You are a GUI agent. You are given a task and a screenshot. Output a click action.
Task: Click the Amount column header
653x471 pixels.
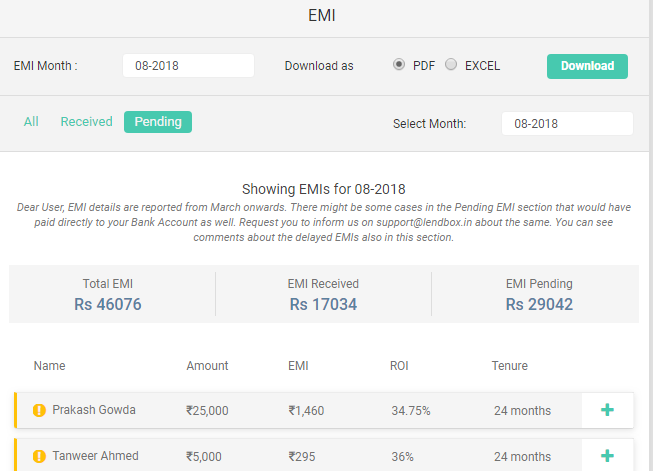[207, 366]
